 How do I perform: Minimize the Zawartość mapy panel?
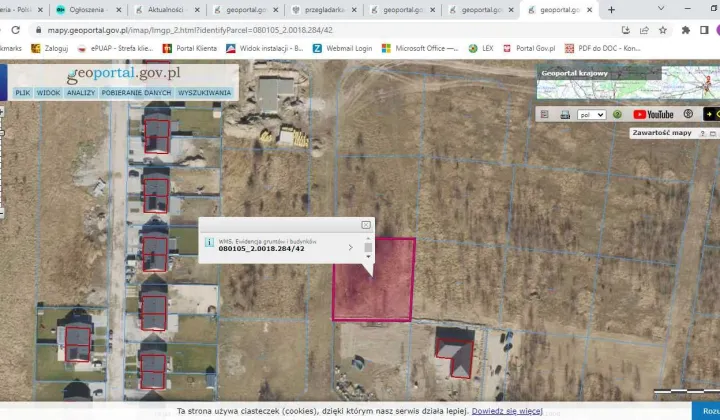(713, 134)
